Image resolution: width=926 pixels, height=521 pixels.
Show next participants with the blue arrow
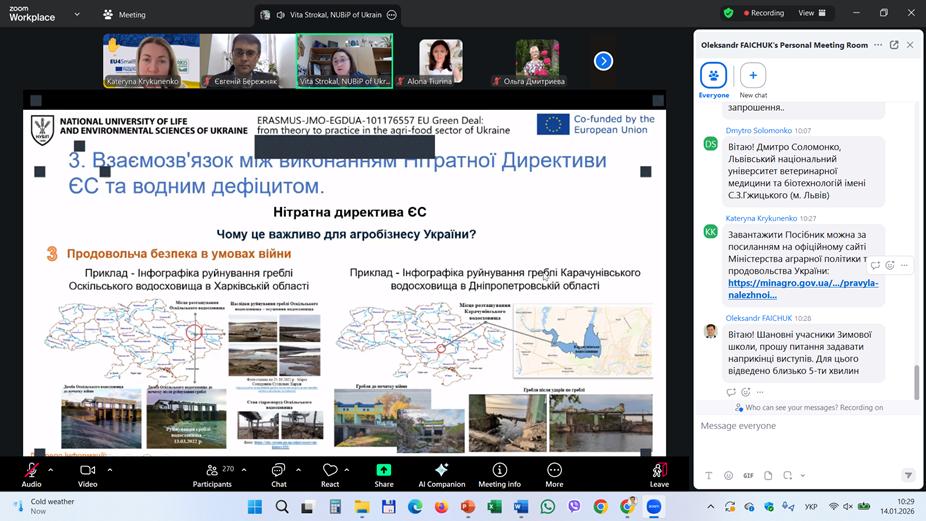tap(603, 61)
